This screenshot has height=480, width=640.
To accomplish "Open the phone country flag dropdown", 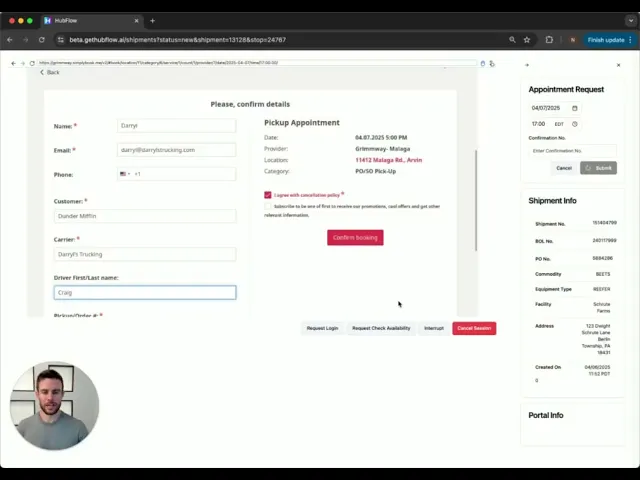I will 125,174.
